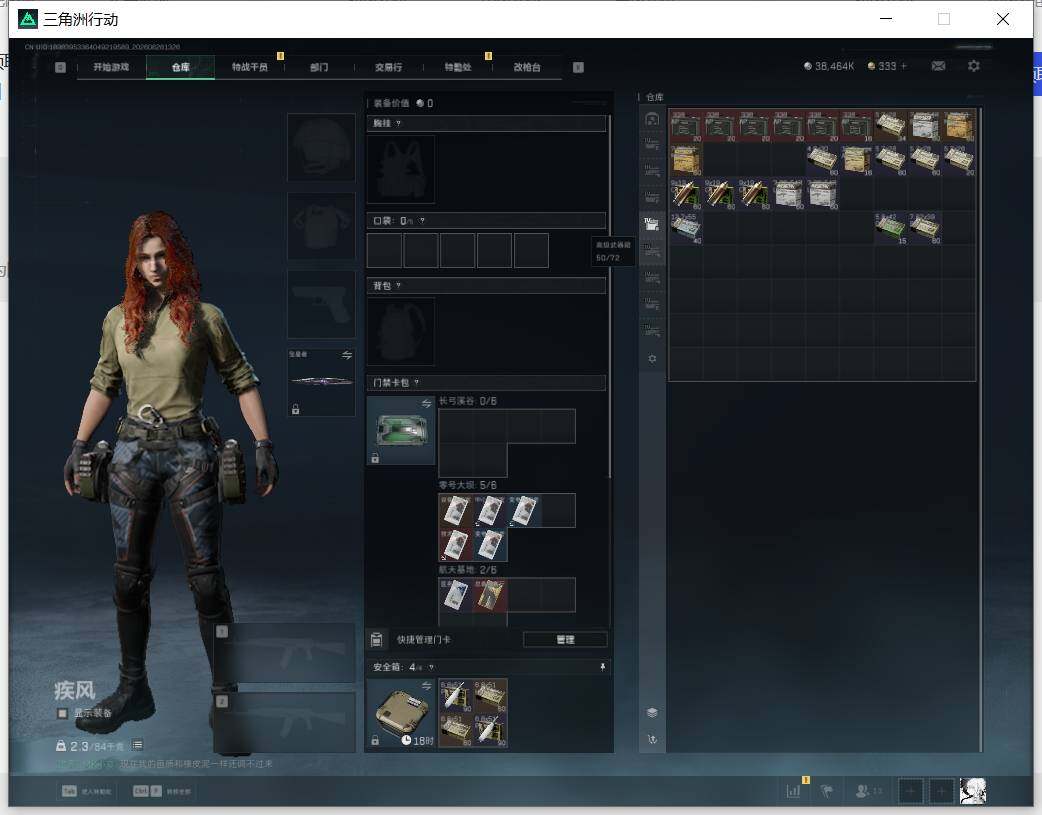This screenshot has width=1042, height=815.
Task: Click the empty backpack slot
Action: (401, 331)
